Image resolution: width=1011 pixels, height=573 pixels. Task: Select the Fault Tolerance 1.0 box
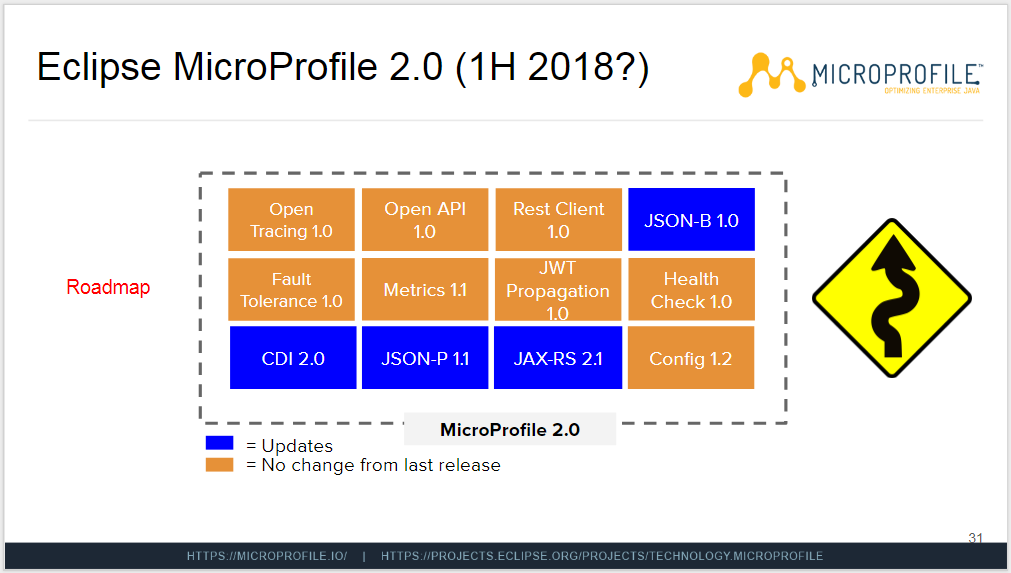(291, 289)
